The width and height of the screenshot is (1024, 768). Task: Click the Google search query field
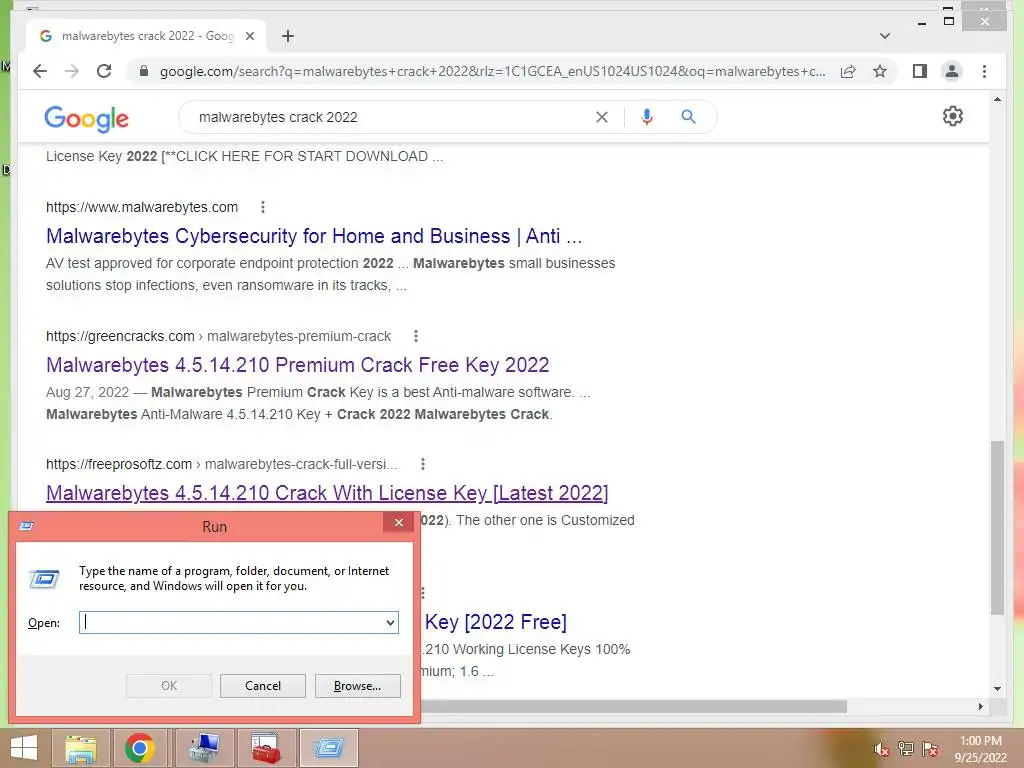(392, 117)
